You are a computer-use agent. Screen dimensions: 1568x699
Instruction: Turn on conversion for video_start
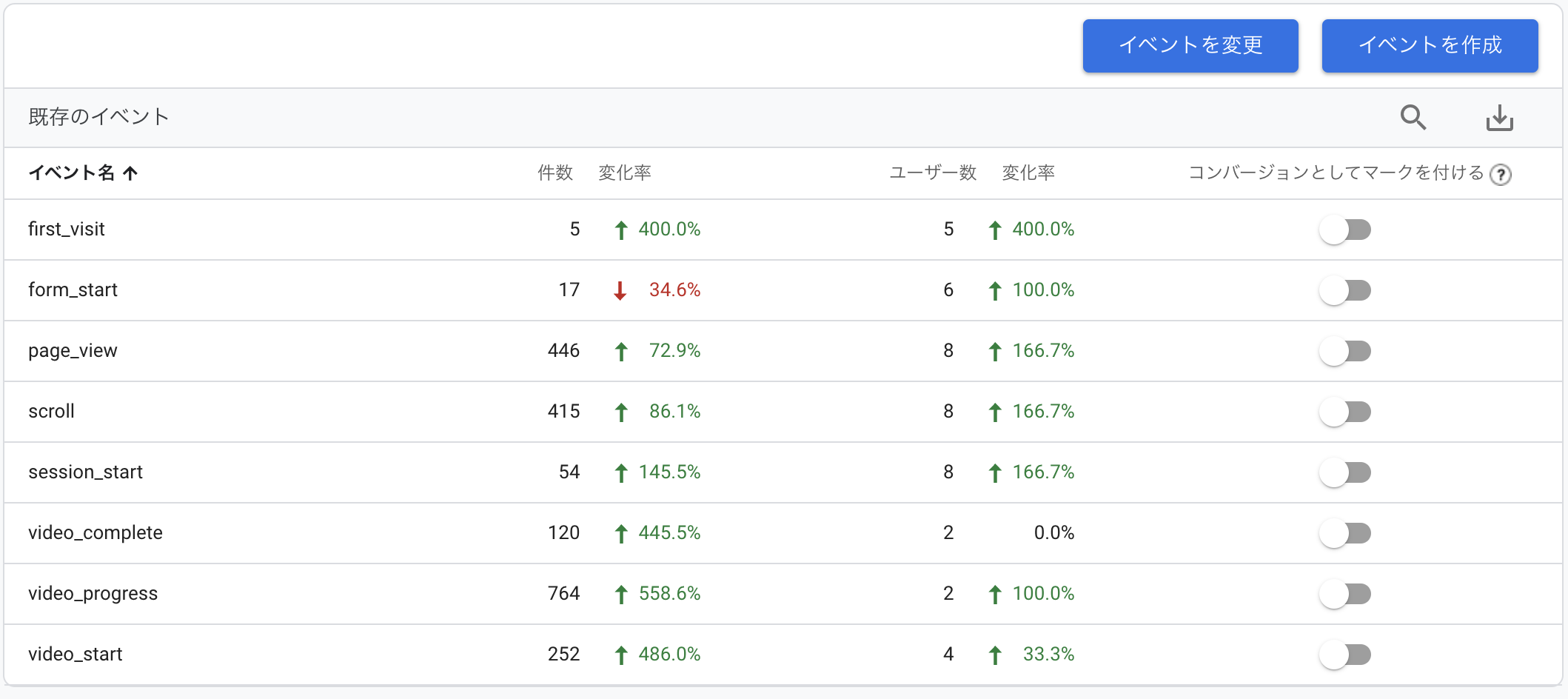(x=1345, y=655)
